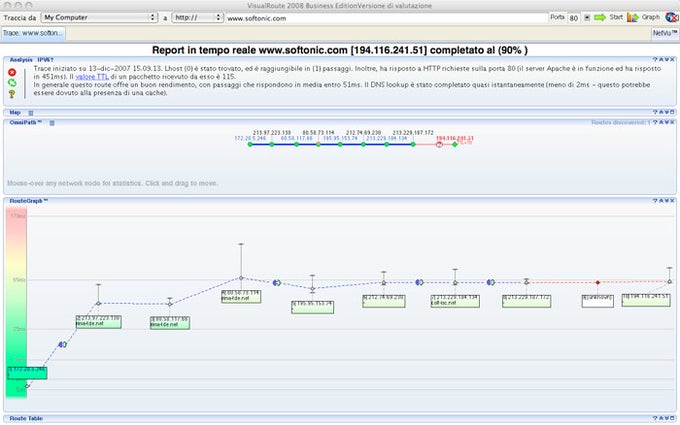Move the OmniPath panel down
Screen dimensions: 680x425
(x=667, y=123)
